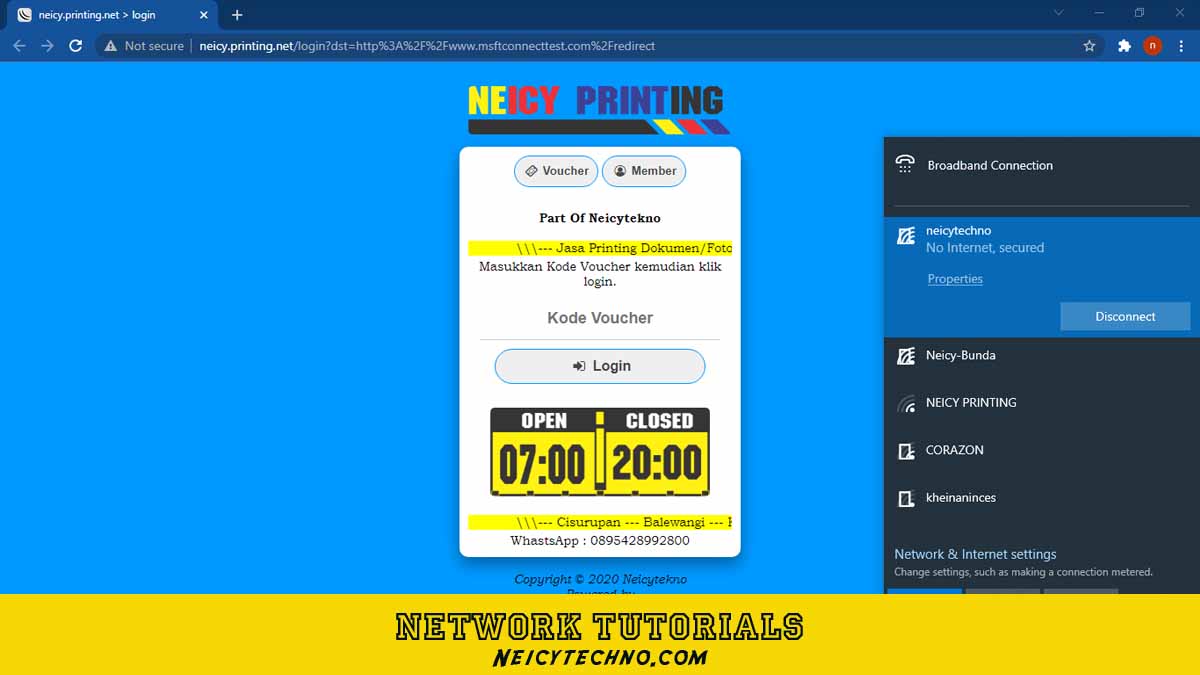
Task: Click the 'Part Of Neicytekno' heading
Action: point(600,218)
